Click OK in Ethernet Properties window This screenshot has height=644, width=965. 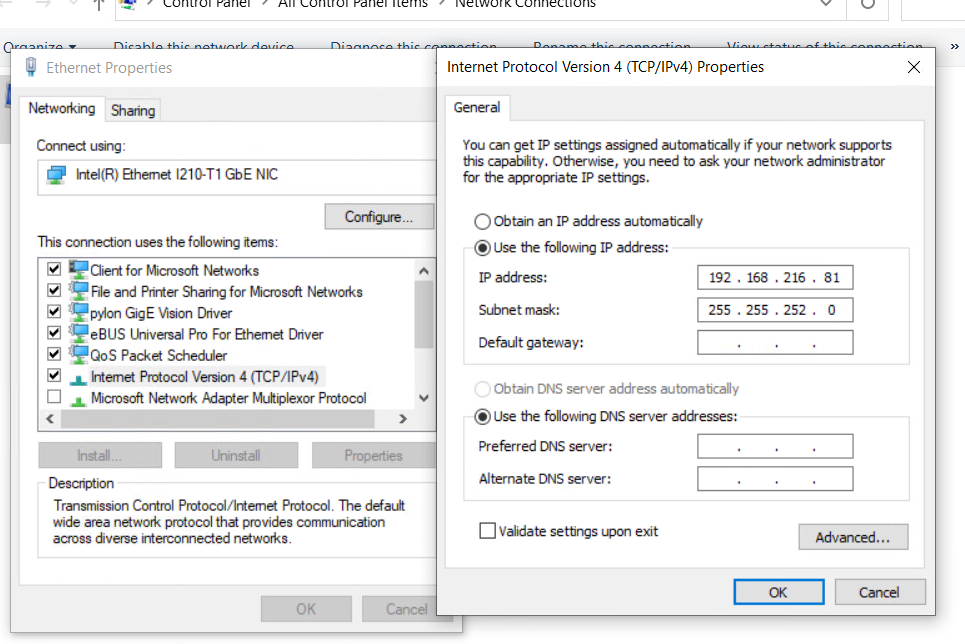pyautogui.click(x=306, y=609)
